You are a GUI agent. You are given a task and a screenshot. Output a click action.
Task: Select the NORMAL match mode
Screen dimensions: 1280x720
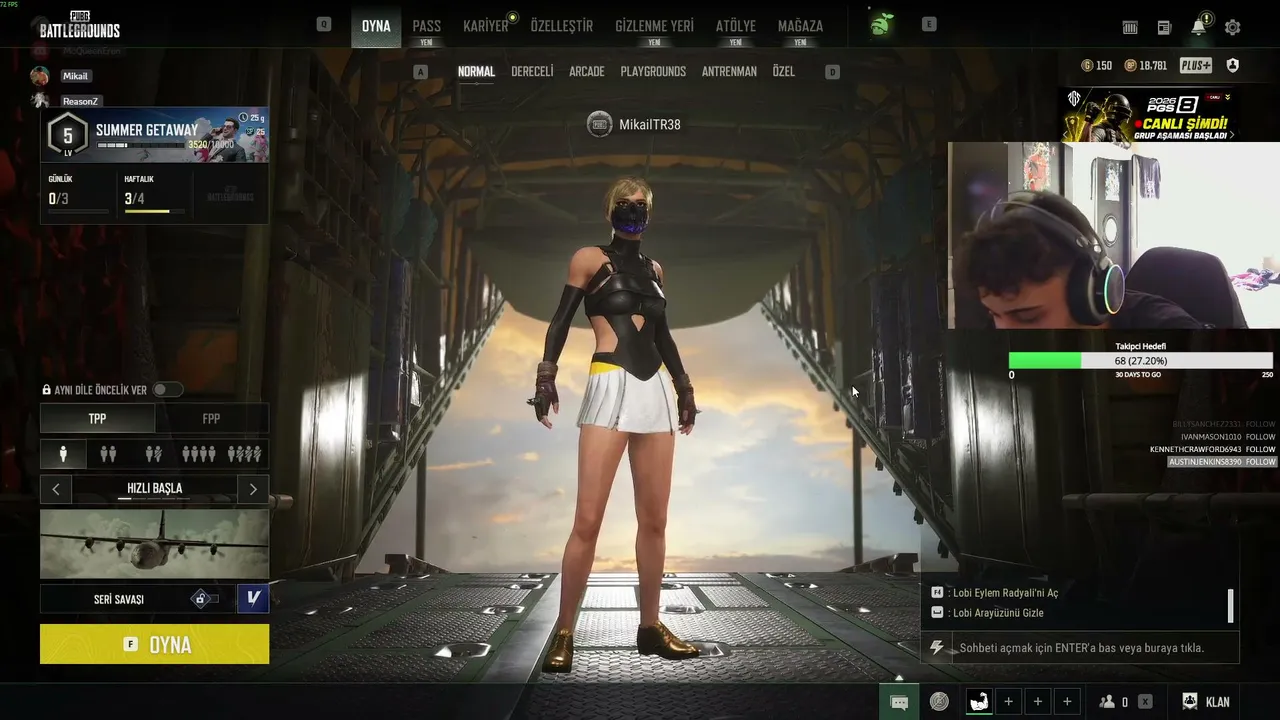[x=476, y=72]
